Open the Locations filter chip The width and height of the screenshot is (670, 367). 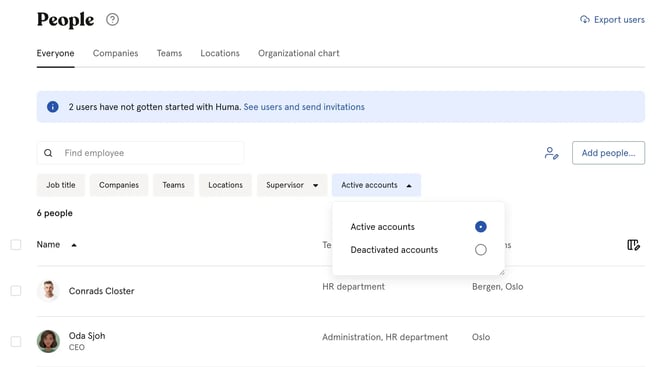225,185
